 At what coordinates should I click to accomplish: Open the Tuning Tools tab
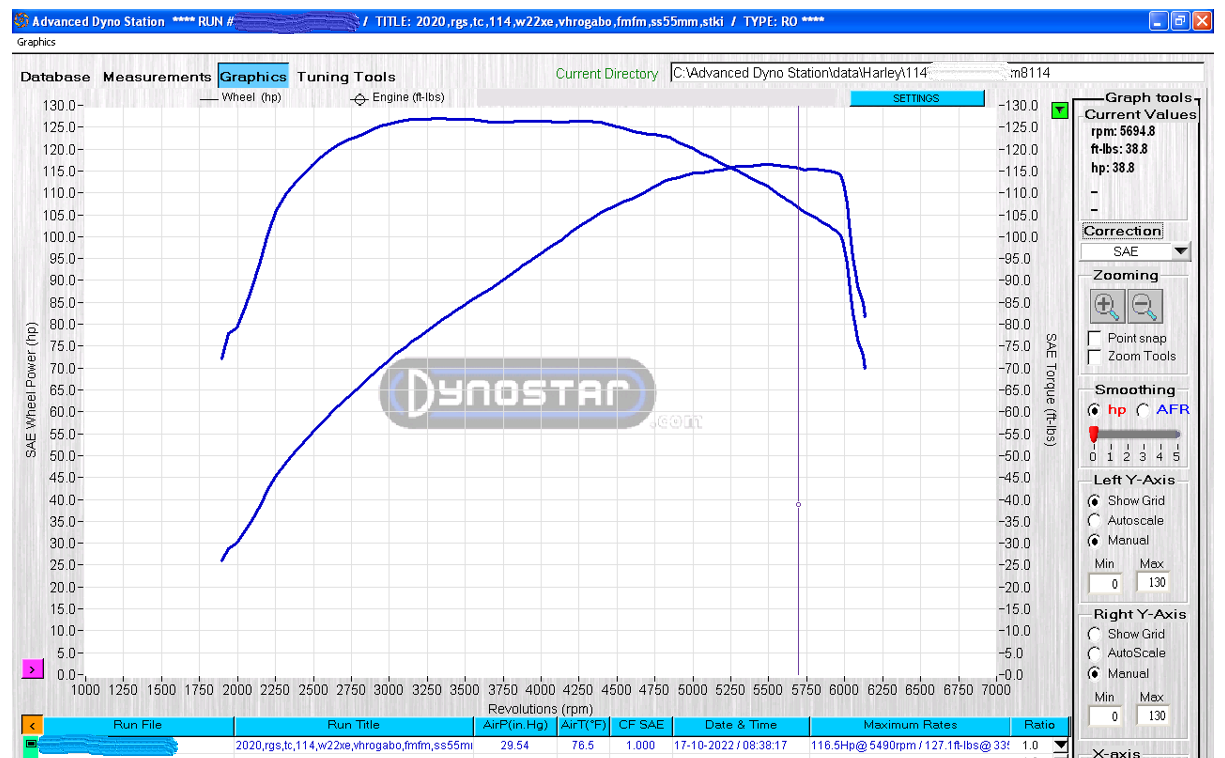pos(346,77)
